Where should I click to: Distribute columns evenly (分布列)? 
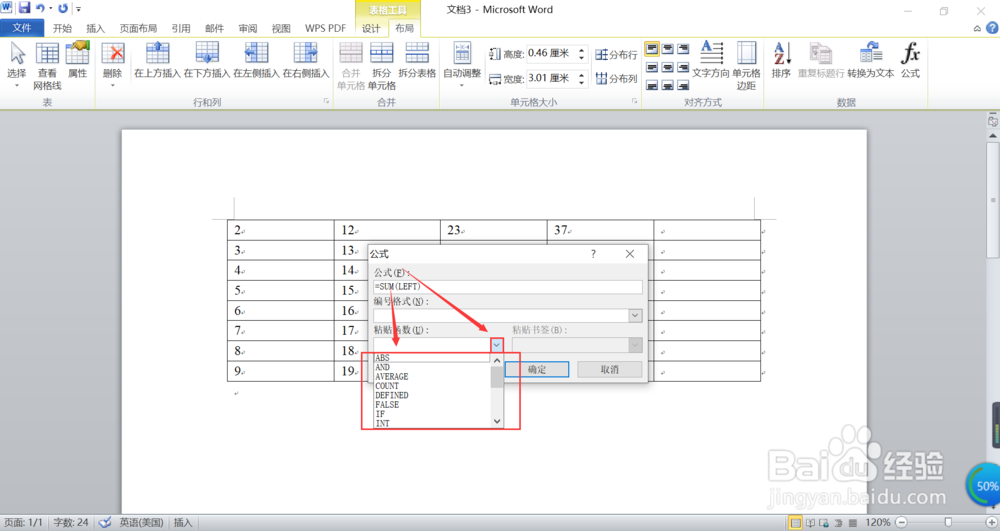tap(616, 78)
